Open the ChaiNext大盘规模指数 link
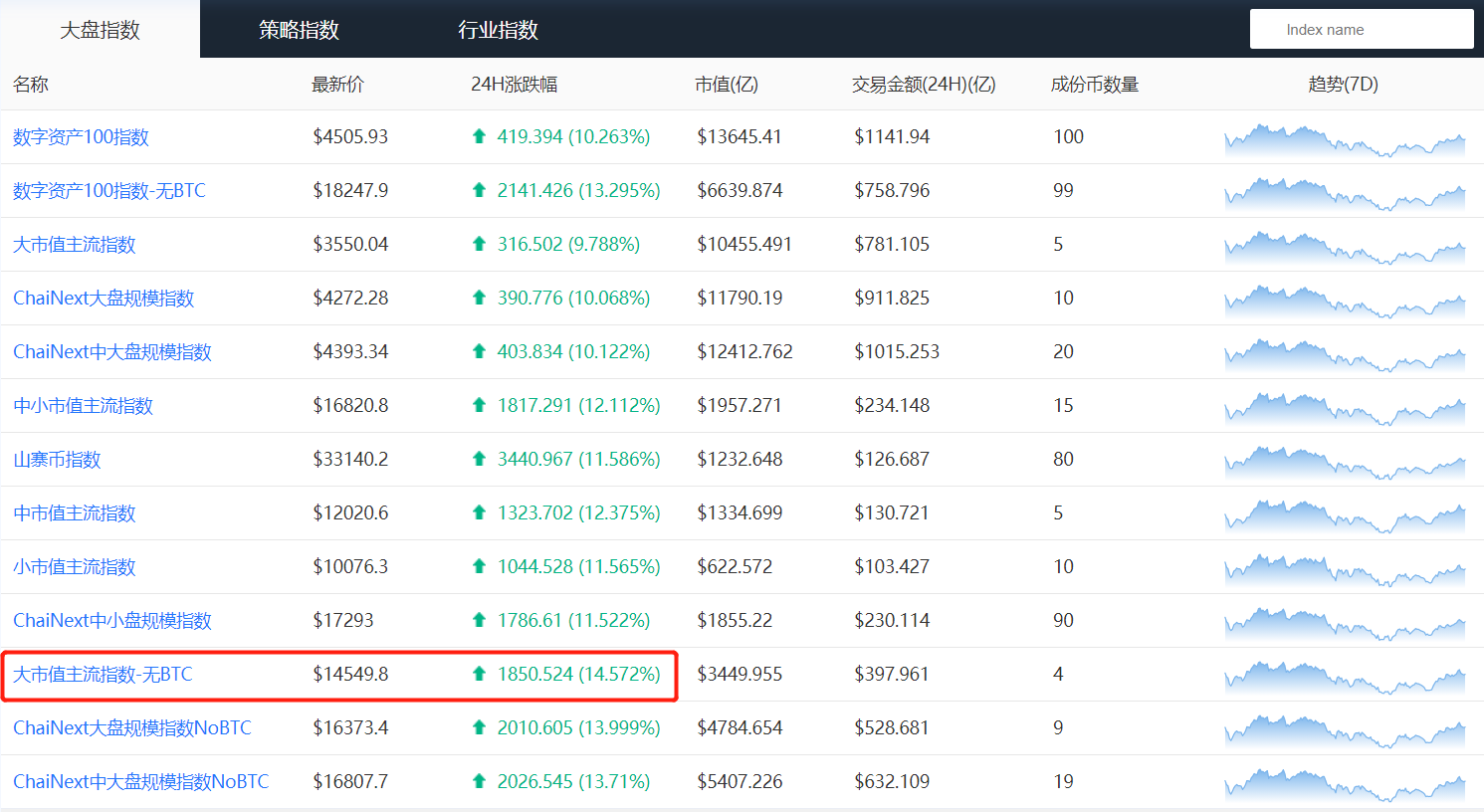Screen dimensions: 1484x812 tap(104, 299)
